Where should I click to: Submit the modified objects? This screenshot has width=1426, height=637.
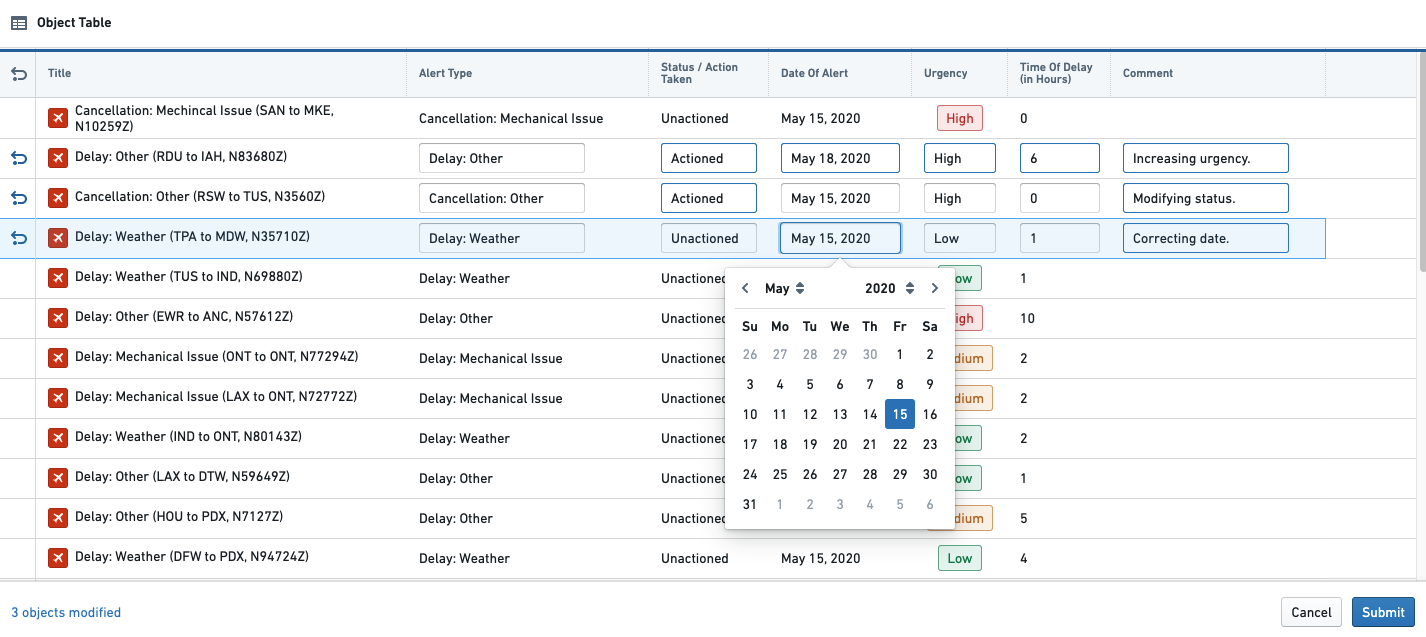click(x=1383, y=612)
